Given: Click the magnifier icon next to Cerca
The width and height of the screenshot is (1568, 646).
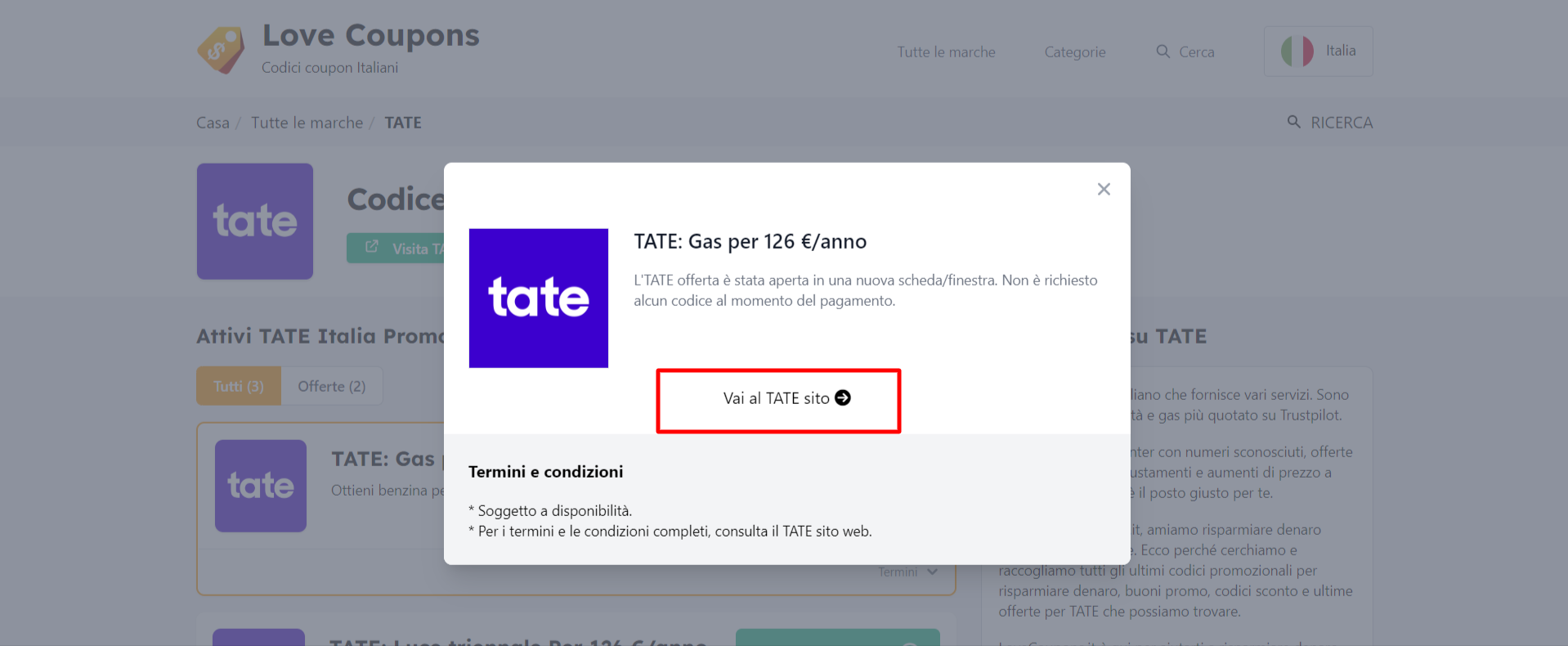Looking at the screenshot, I should pyautogui.click(x=1163, y=52).
